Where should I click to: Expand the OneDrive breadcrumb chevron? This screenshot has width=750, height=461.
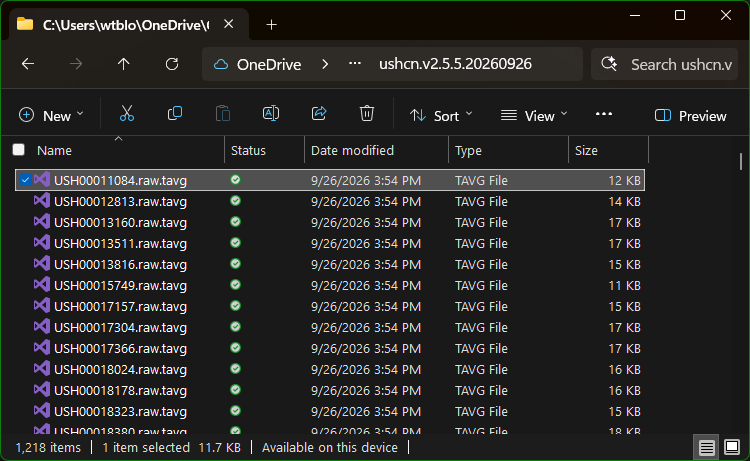325,64
